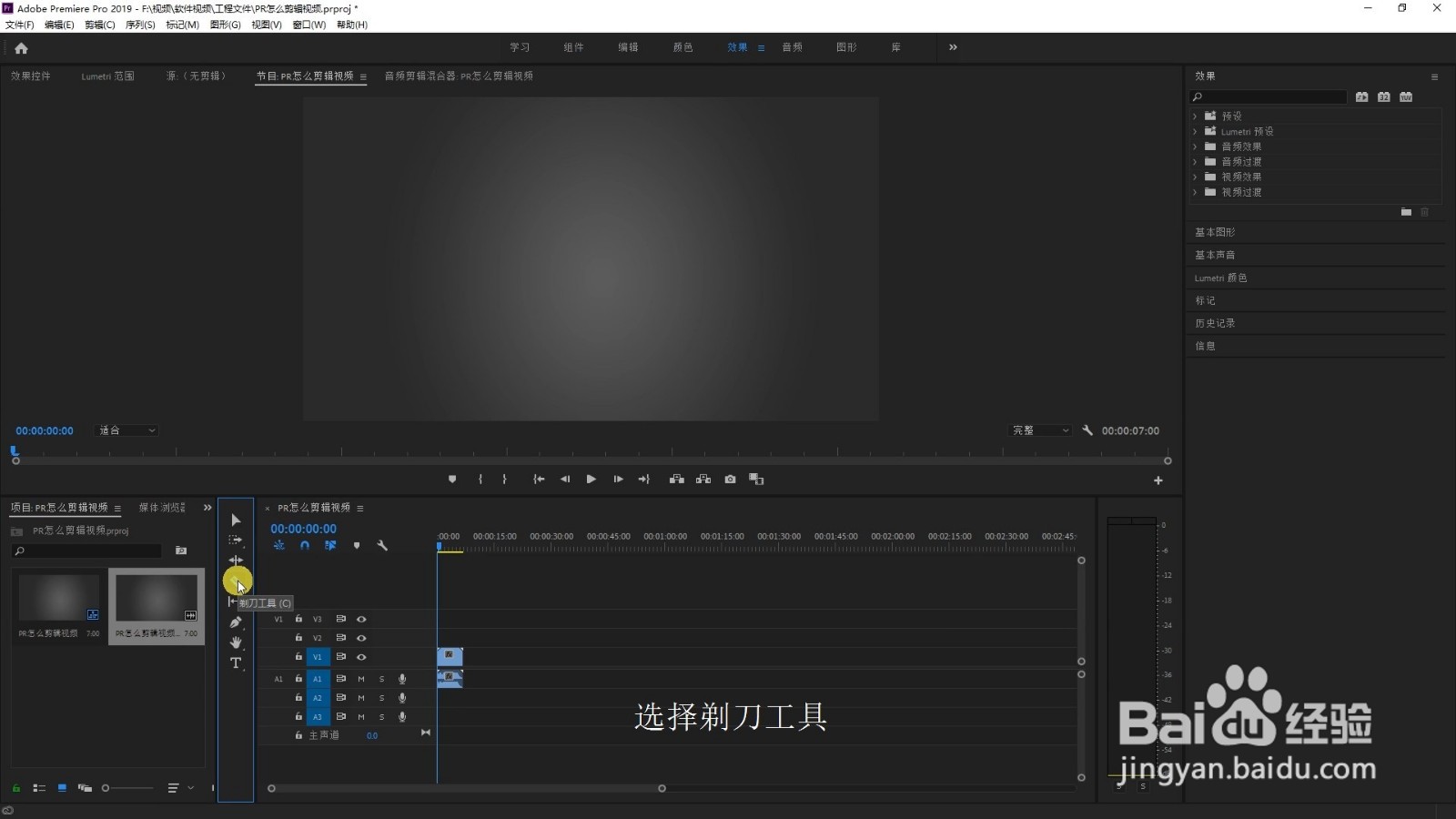Image resolution: width=1456 pixels, height=819 pixels.
Task: Toggle visibility of track V1
Action: point(361,656)
